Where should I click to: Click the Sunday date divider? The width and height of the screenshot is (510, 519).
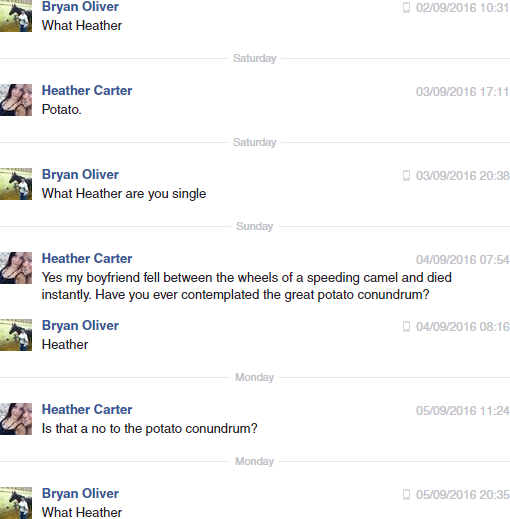pos(255,226)
